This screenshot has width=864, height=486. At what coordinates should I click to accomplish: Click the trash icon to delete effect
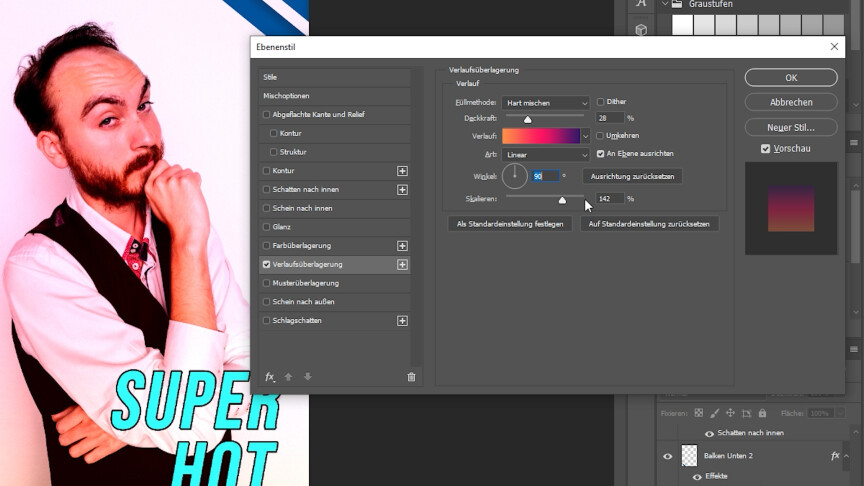click(411, 377)
